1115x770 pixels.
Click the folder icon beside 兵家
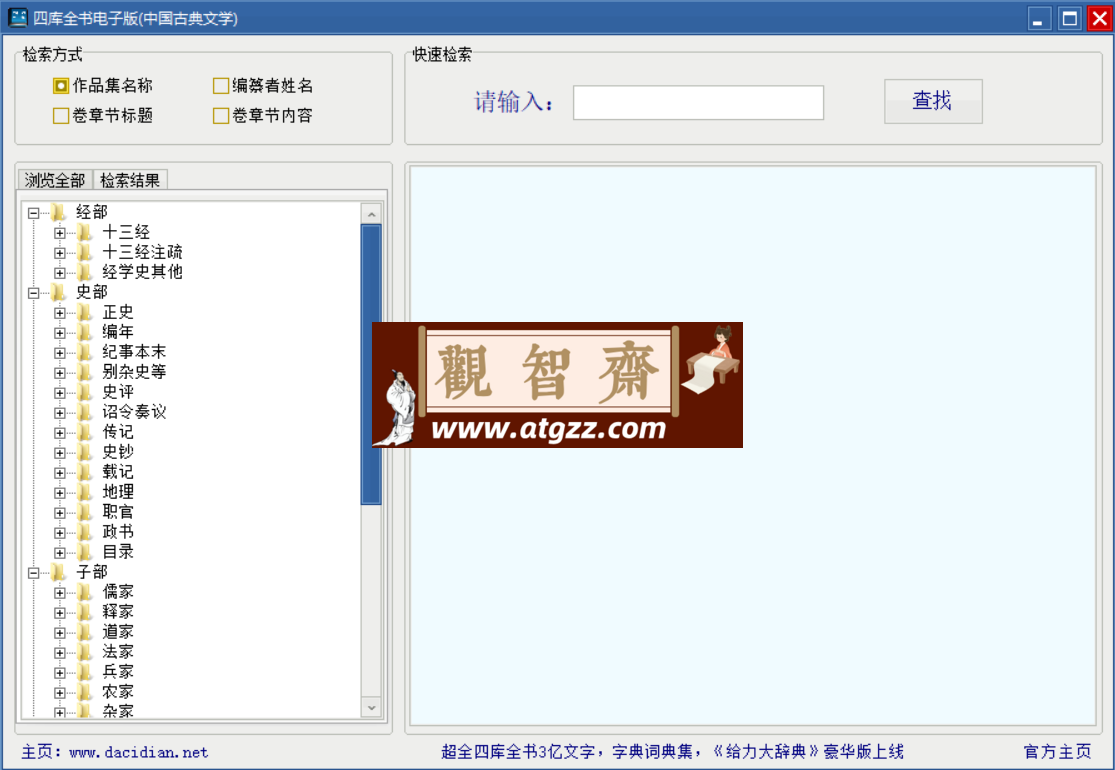point(85,672)
